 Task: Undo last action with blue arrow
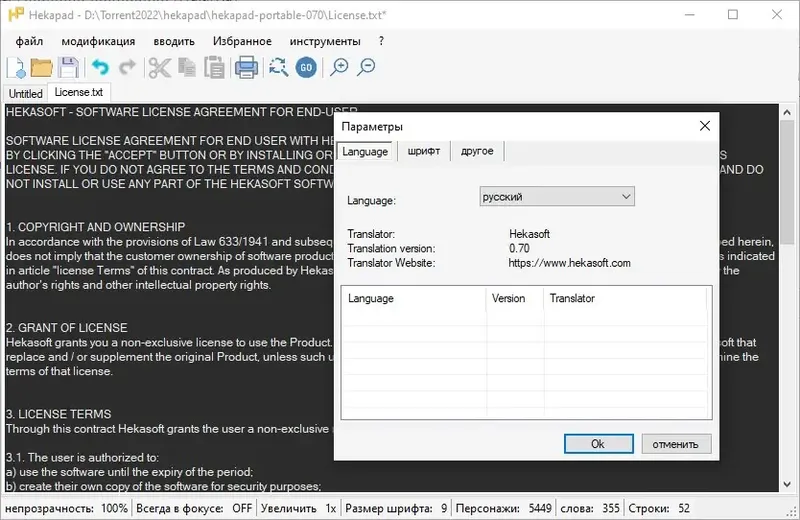[101, 67]
